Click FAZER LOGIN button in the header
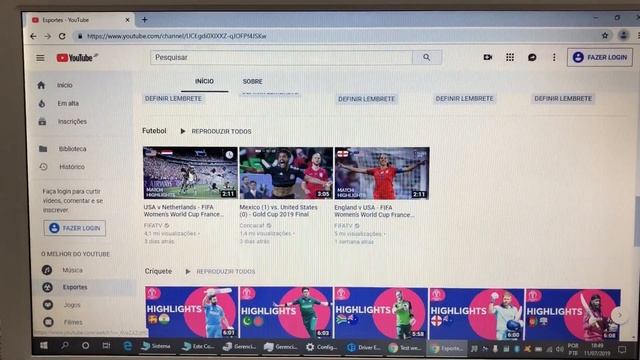The height and width of the screenshot is (360, 640). point(600,57)
